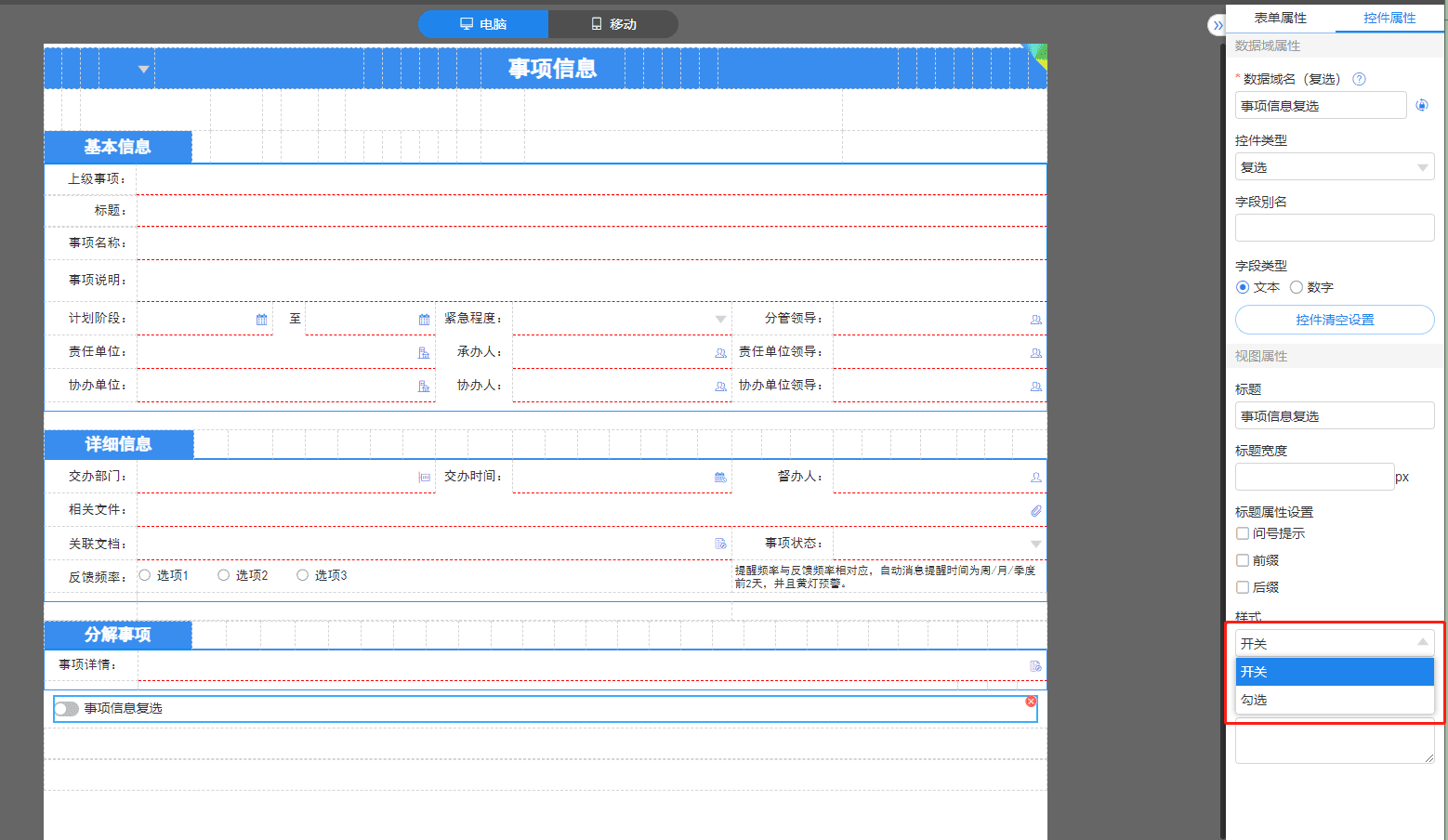1448x840 pixels.
Task: Click the organization picker icon for 协办单位
Action: pyautogui.click(x=424, y=387)
